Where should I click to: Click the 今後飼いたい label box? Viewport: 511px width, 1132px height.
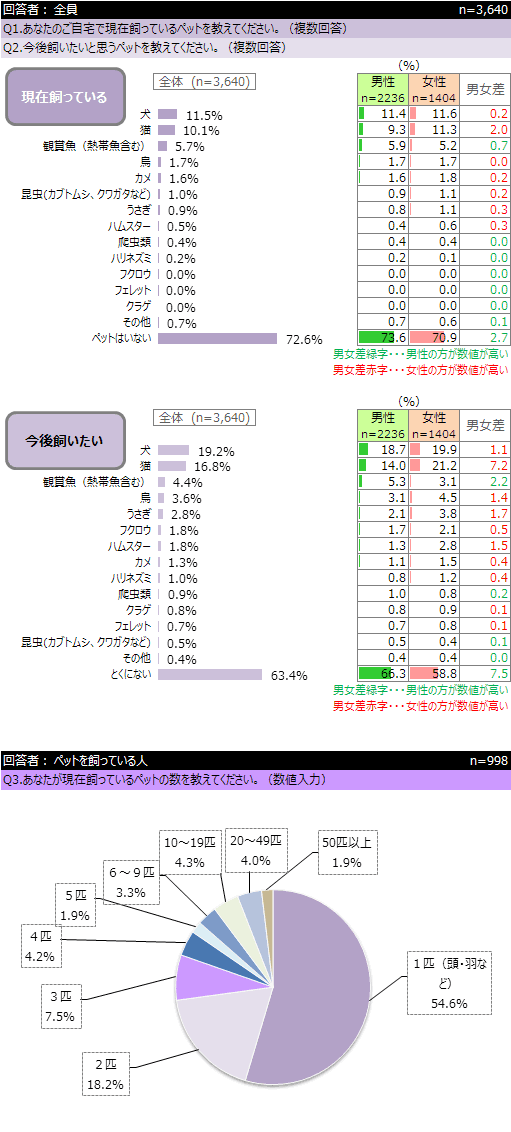pyautogui.click(x=66, y=440)
